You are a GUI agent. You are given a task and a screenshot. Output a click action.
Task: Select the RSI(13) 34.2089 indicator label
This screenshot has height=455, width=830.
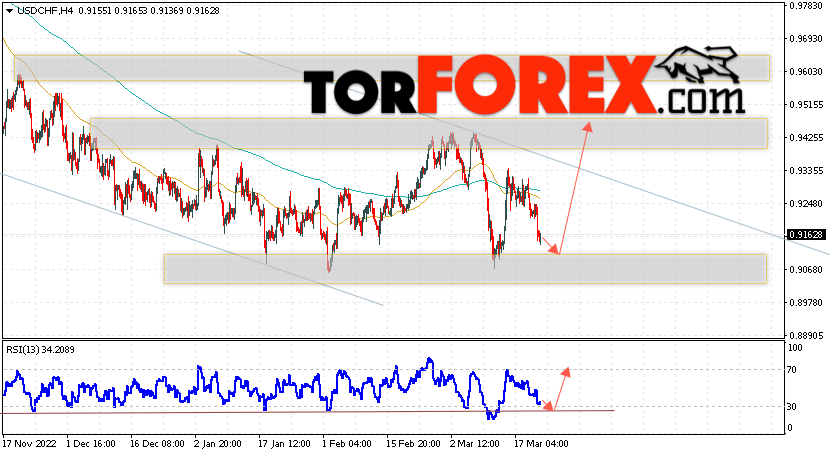(40, 350)
